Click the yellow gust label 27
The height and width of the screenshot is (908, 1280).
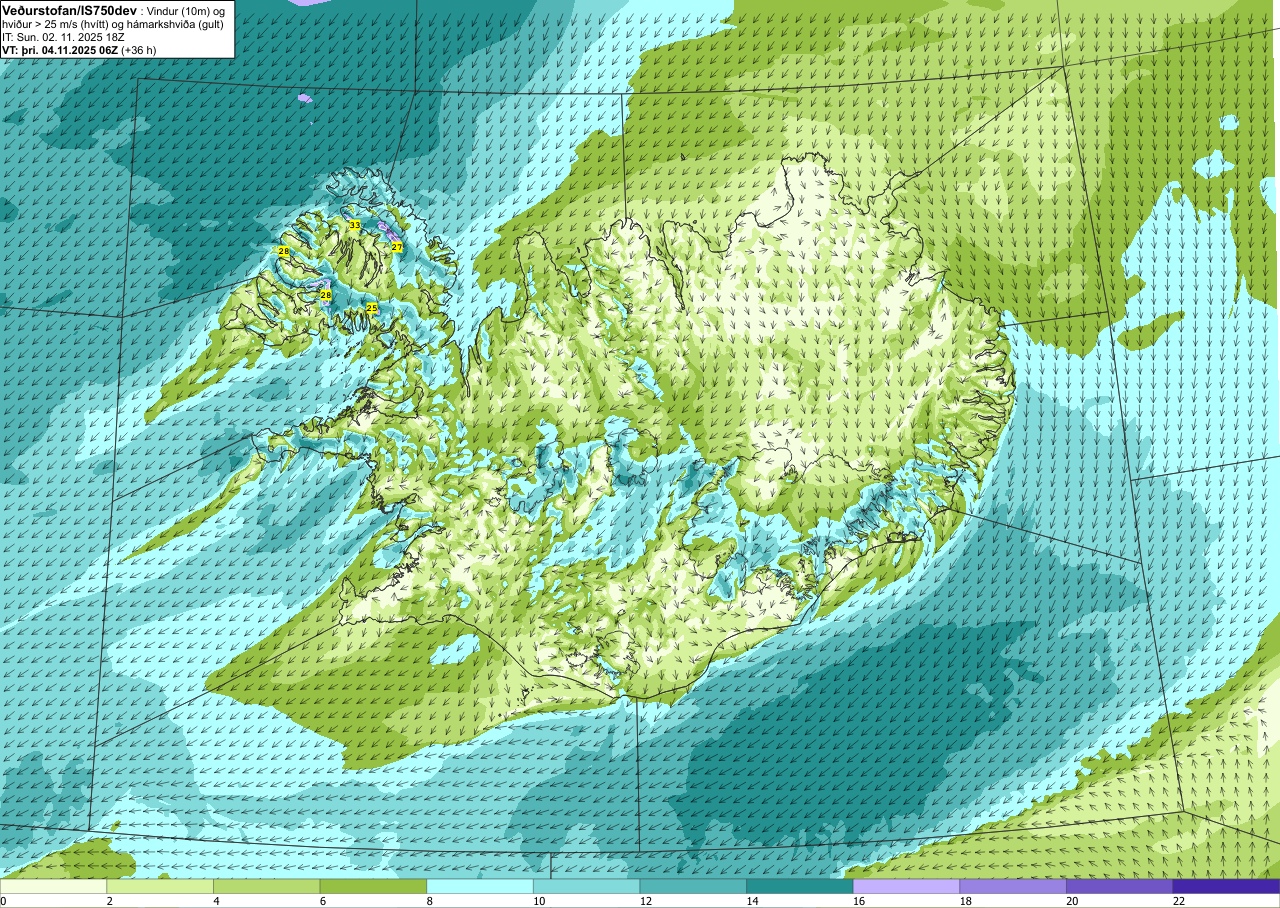point(397,247)
